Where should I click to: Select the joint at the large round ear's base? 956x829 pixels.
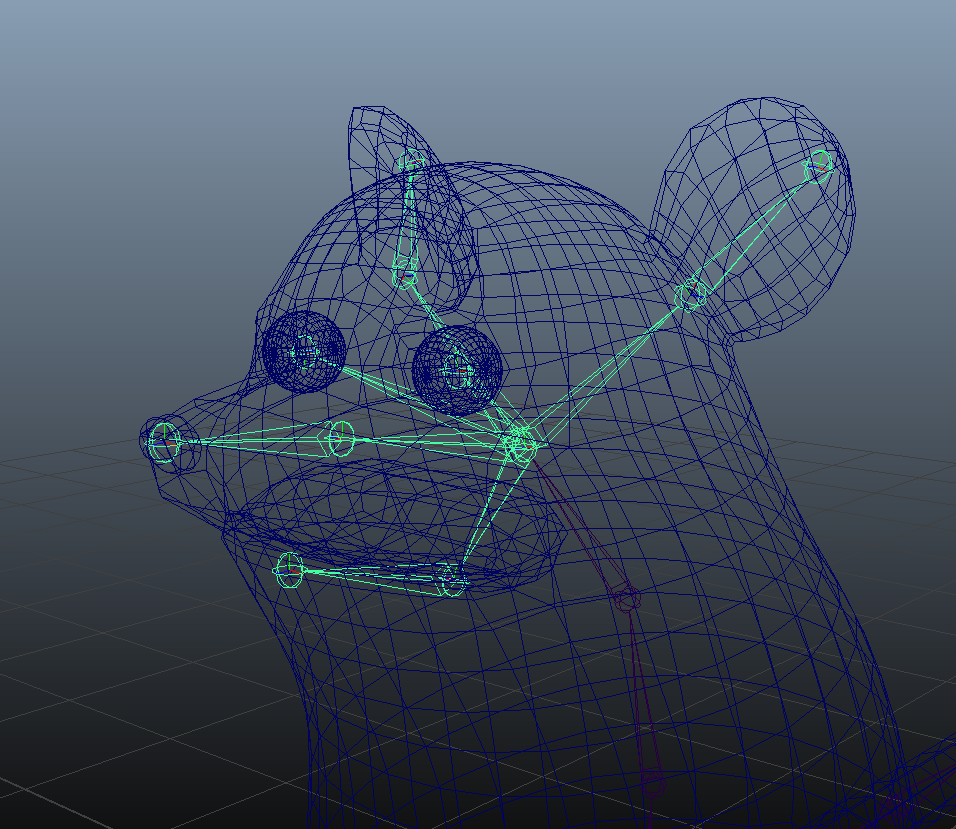(x=690, y=295)
